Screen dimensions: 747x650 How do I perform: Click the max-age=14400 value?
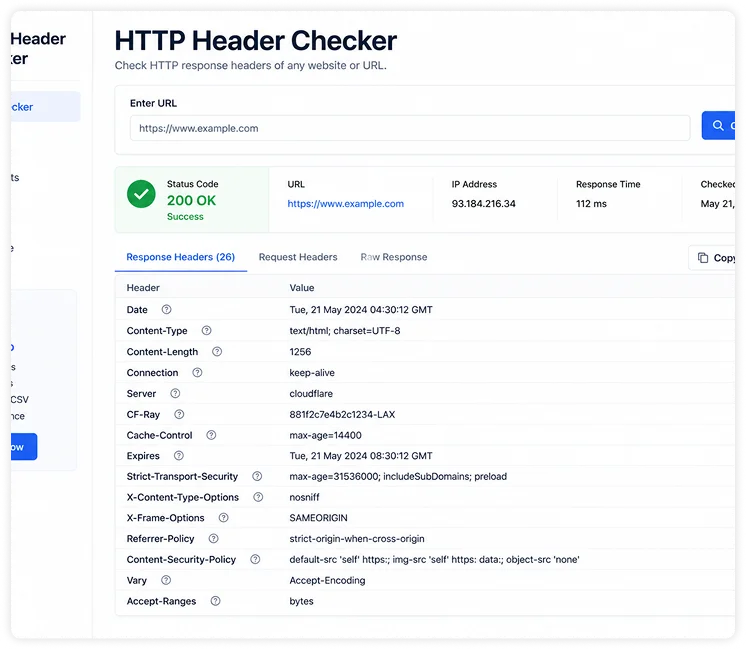325,435
